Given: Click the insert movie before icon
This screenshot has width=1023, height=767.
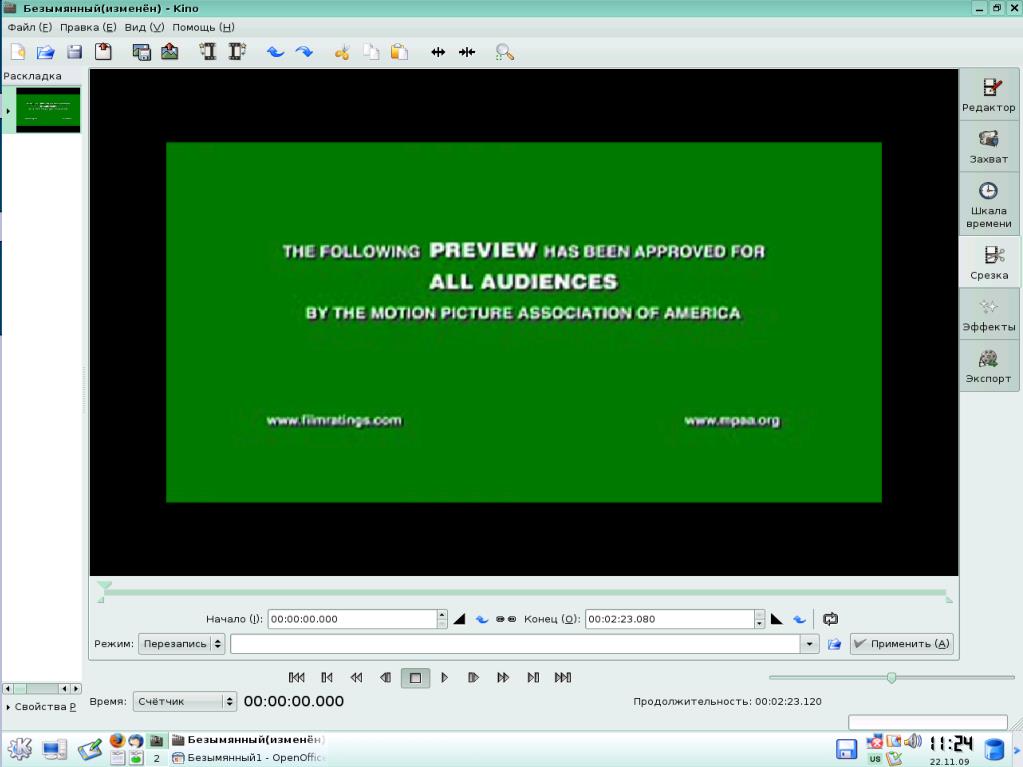Looking at the screenshot, I should coord(208,52).
